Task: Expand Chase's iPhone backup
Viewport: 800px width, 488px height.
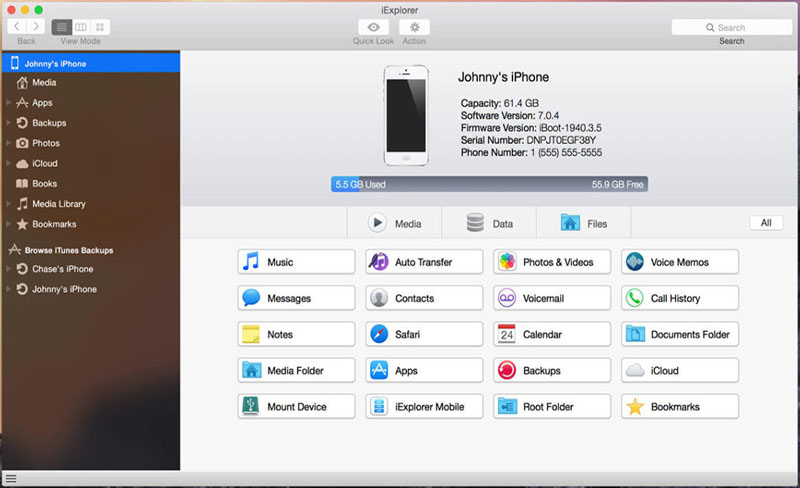Action: pos(9,269)
